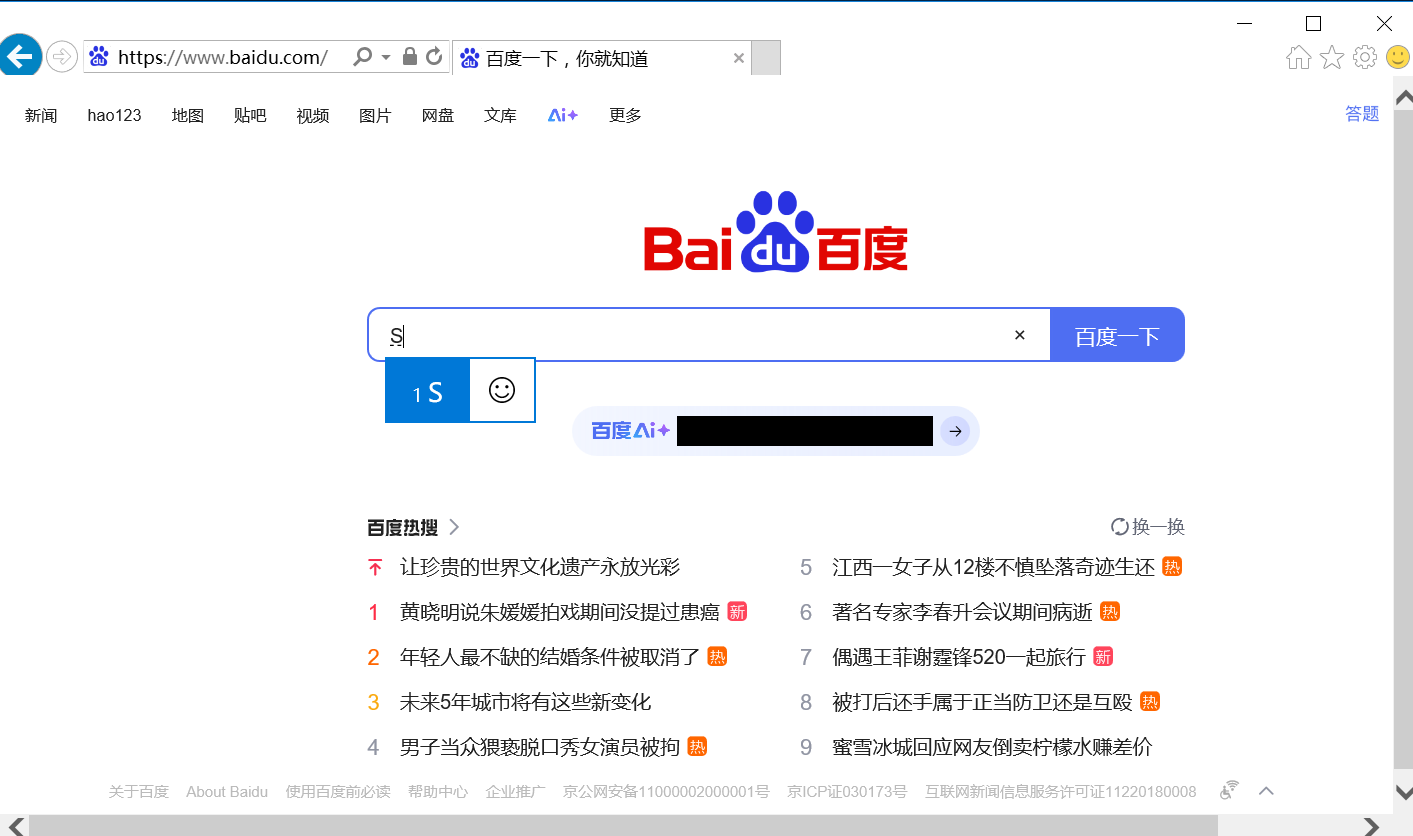The height and width of the screenshot is (836, 1413).
Task: Select the 百度一下，你就知道 tab
Action: click(x=602, y=58)
